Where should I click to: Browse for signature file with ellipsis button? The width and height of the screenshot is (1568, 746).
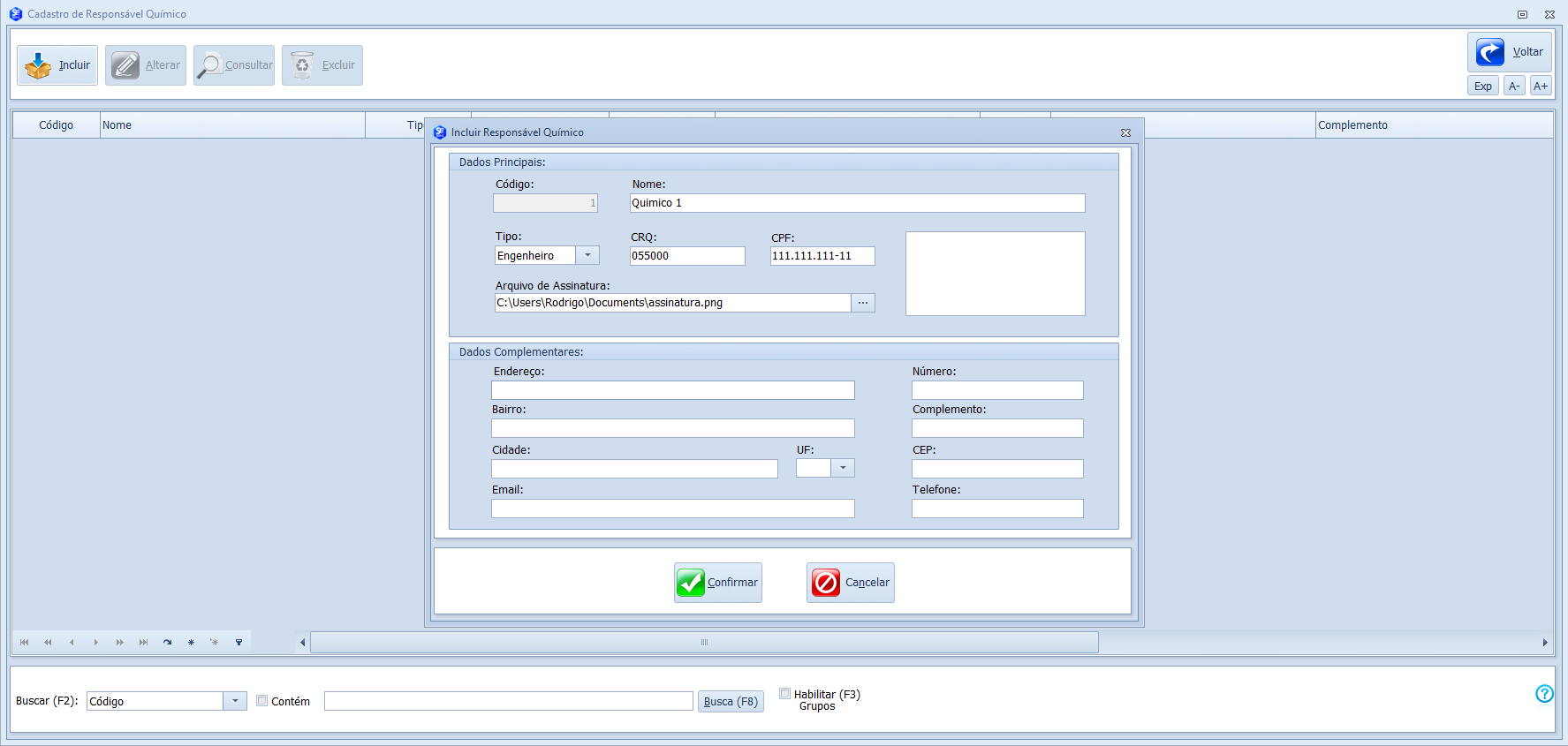click(x=863, y=303)
